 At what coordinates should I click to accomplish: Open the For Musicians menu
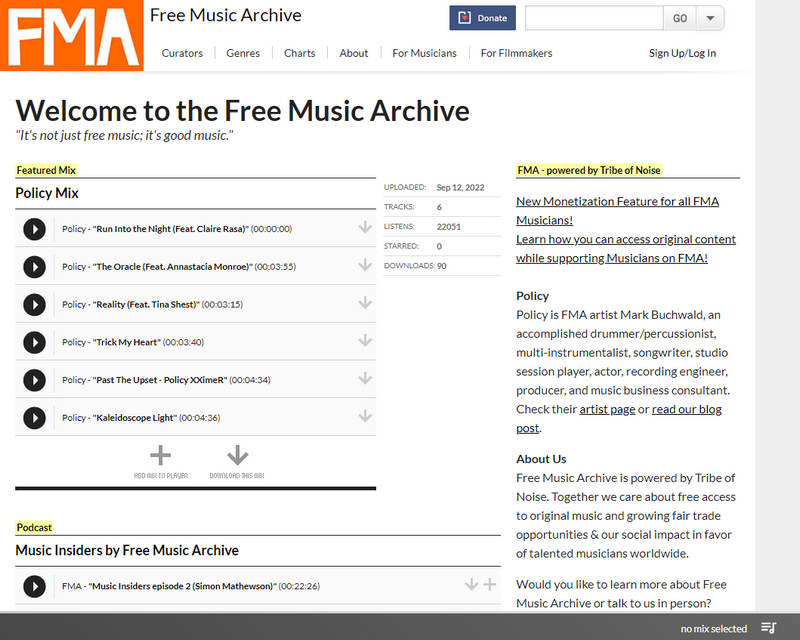click(x=424, y=53)
